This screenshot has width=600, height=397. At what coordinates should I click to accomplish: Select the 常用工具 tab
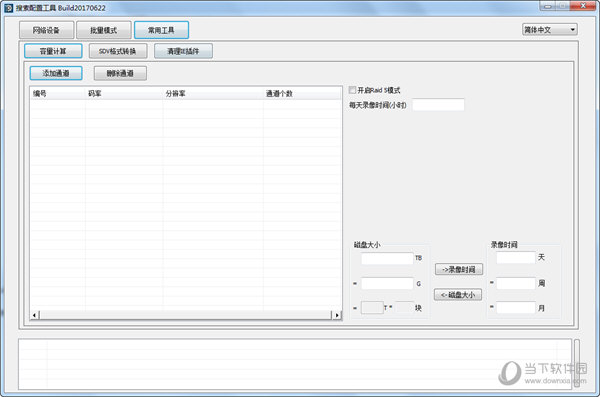161,30
